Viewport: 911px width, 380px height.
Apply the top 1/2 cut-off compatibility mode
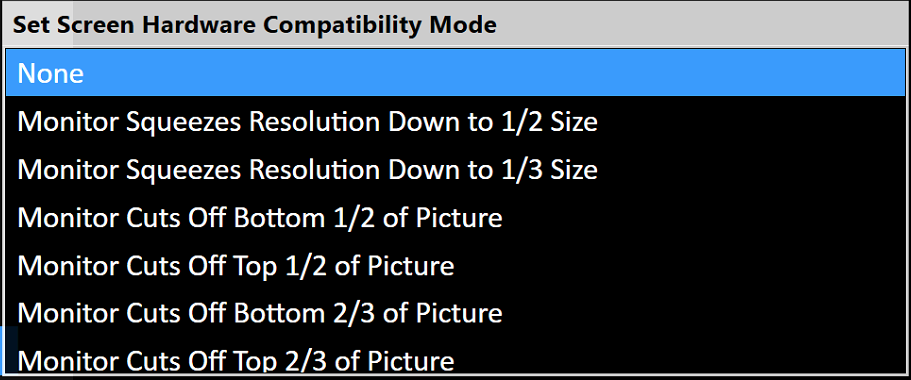(456, 265)
